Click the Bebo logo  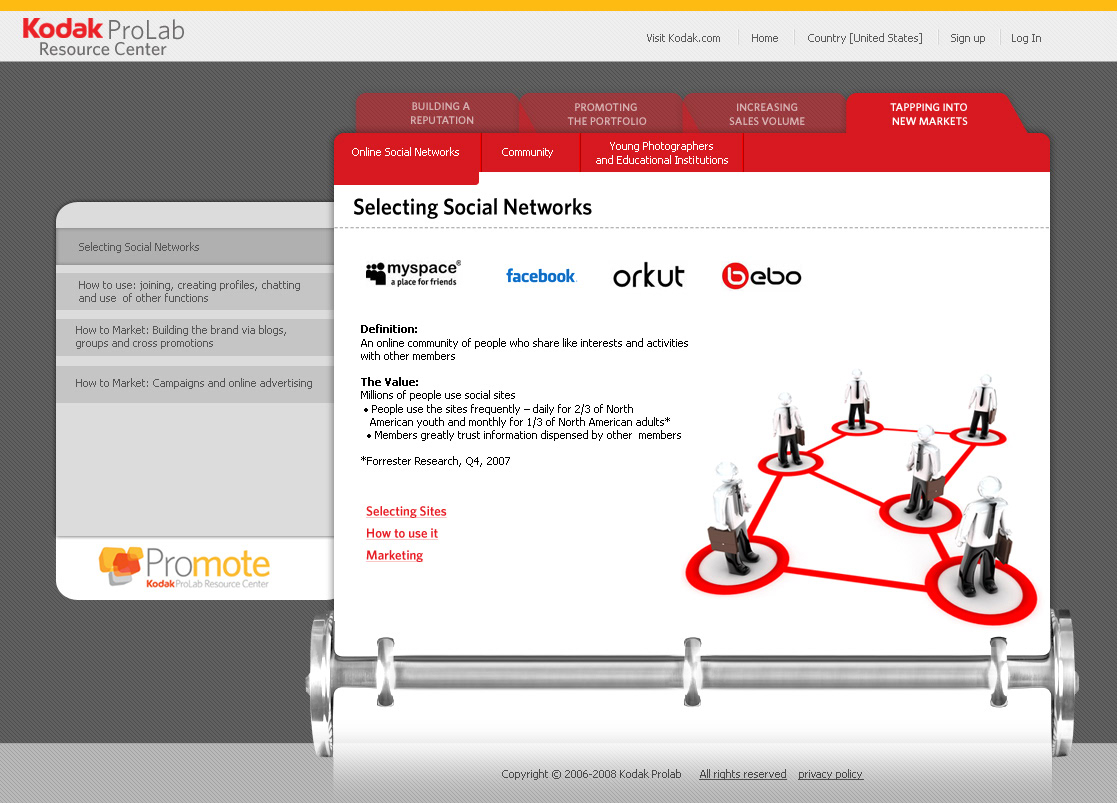point(762,276)
